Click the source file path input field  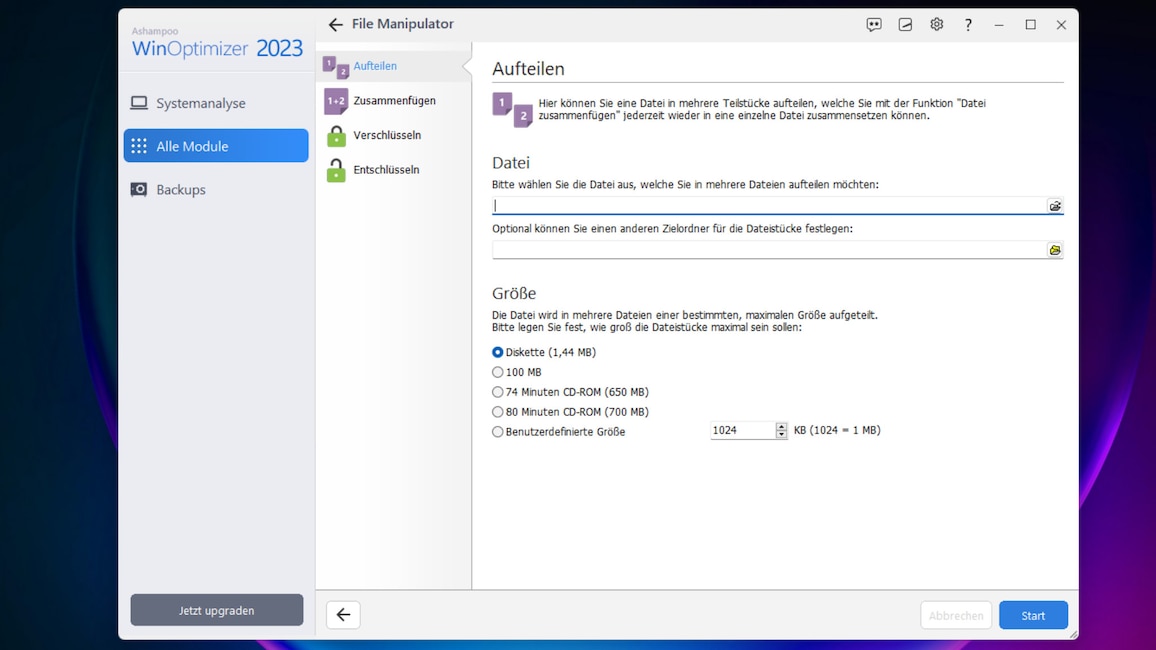[x=768, y=206]
